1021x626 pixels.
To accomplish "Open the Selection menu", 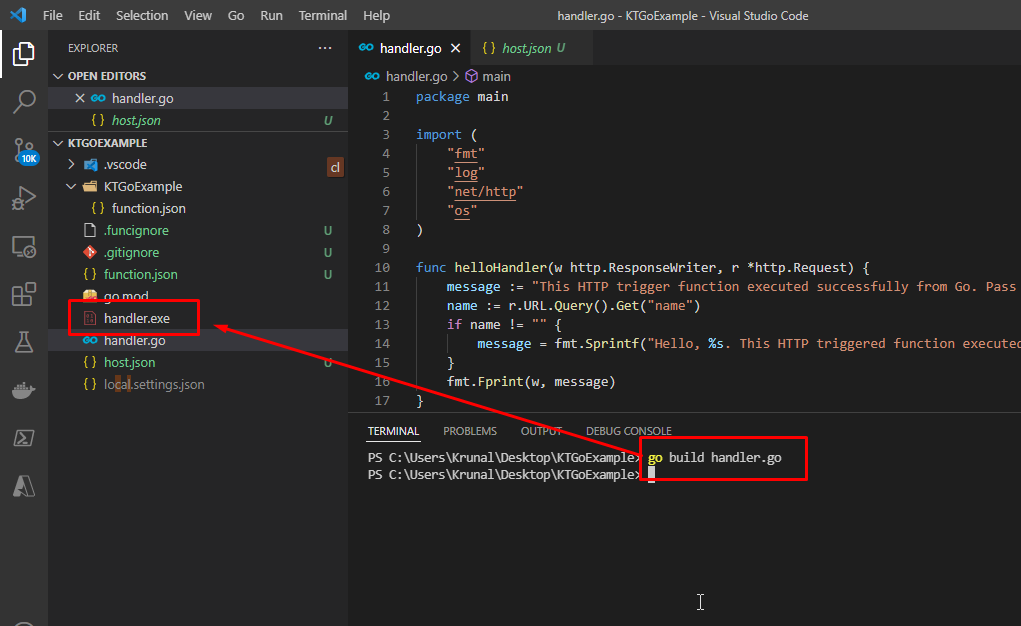I will [x=142, y=15].
